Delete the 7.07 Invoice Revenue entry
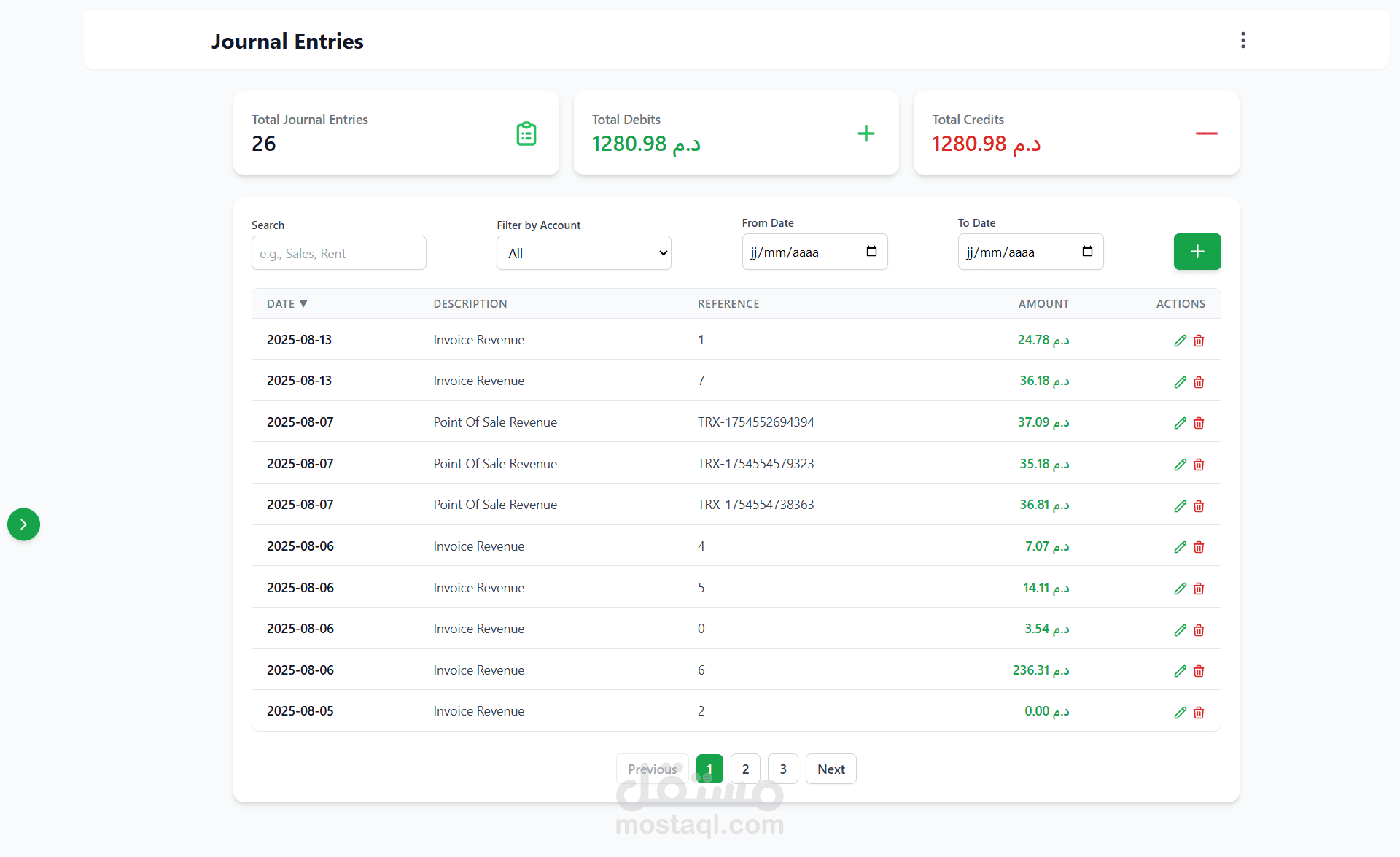Viewport: 1400px width, 857px height. click(1199, 547)
